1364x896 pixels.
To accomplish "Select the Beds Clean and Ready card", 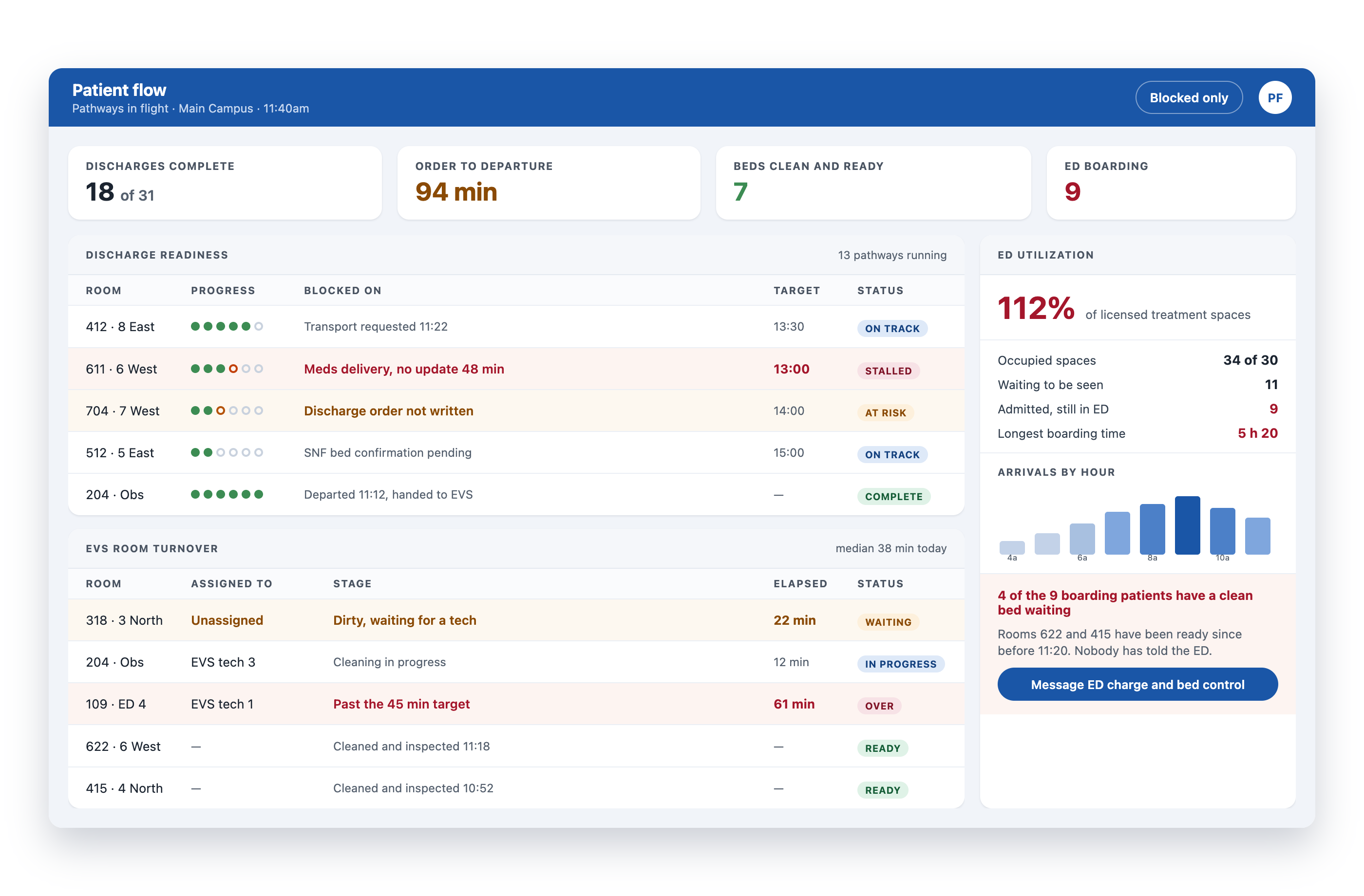I will [873, 183].
